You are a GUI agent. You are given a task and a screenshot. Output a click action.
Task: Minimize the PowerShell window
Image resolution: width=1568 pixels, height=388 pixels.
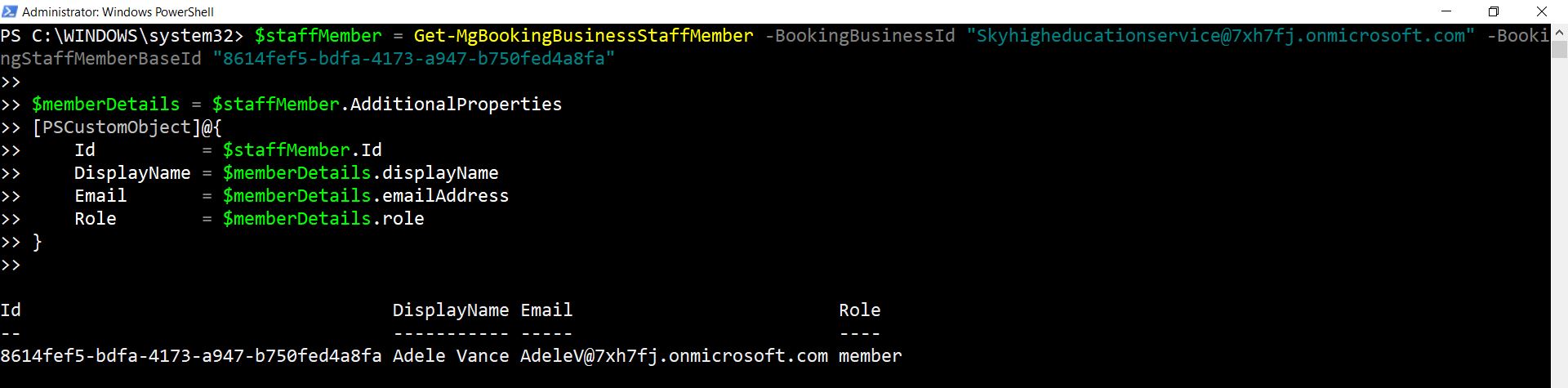click(x=1446, y=11)
